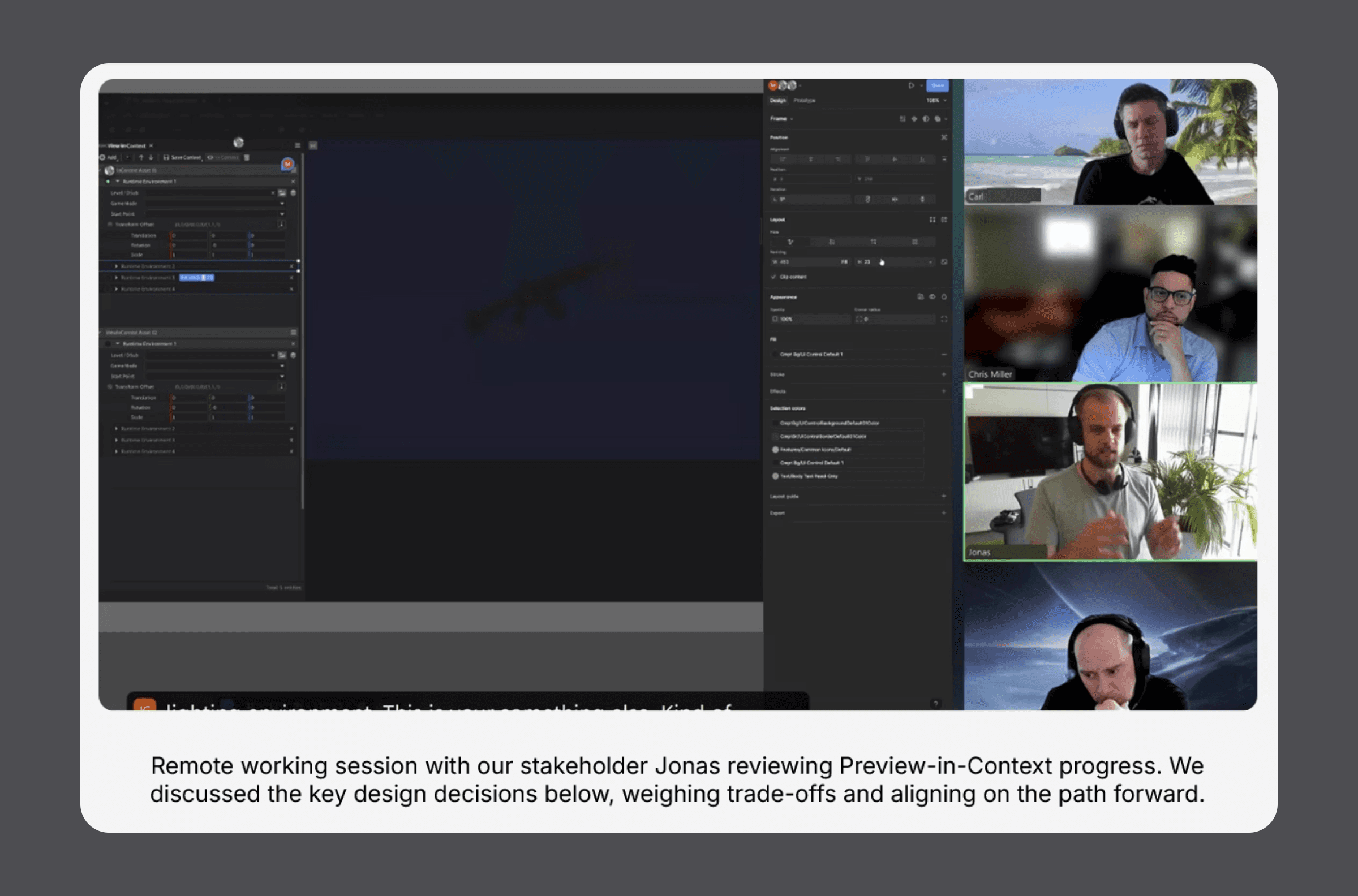Screen dimensions: 1358x896
Task: Expand Runtime Environment 2 row
Action: (117, 266)
